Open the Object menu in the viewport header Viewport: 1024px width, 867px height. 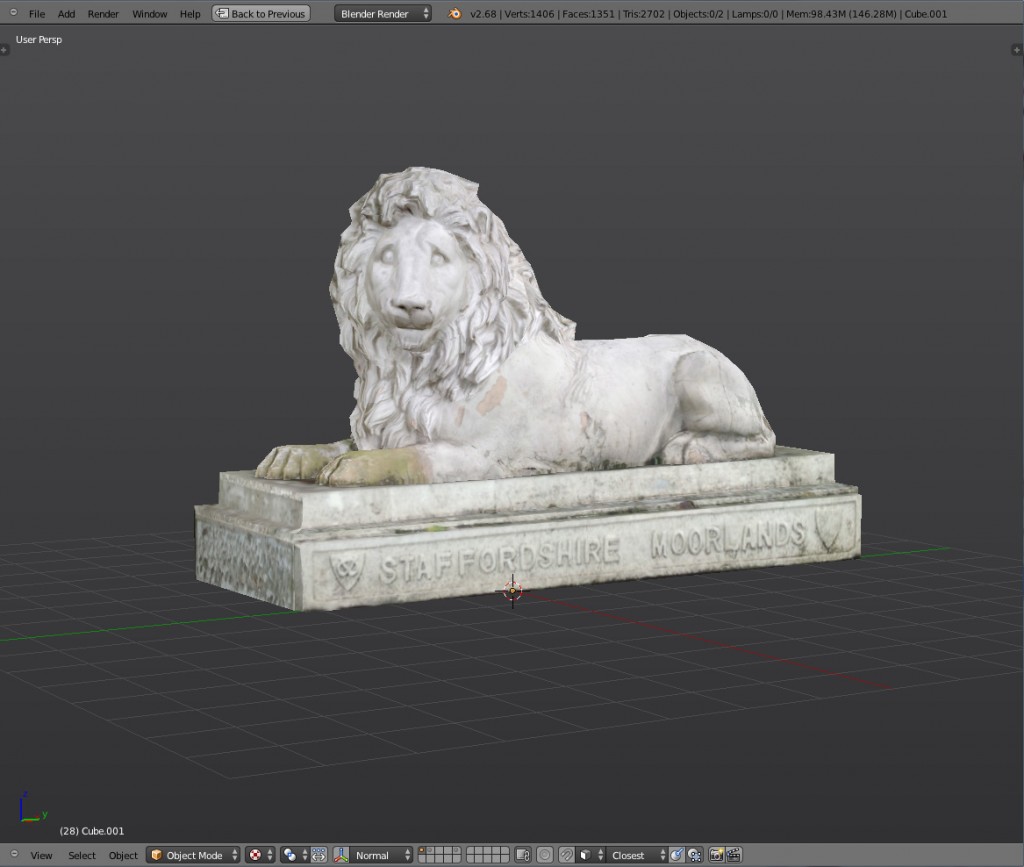(123, 855)
